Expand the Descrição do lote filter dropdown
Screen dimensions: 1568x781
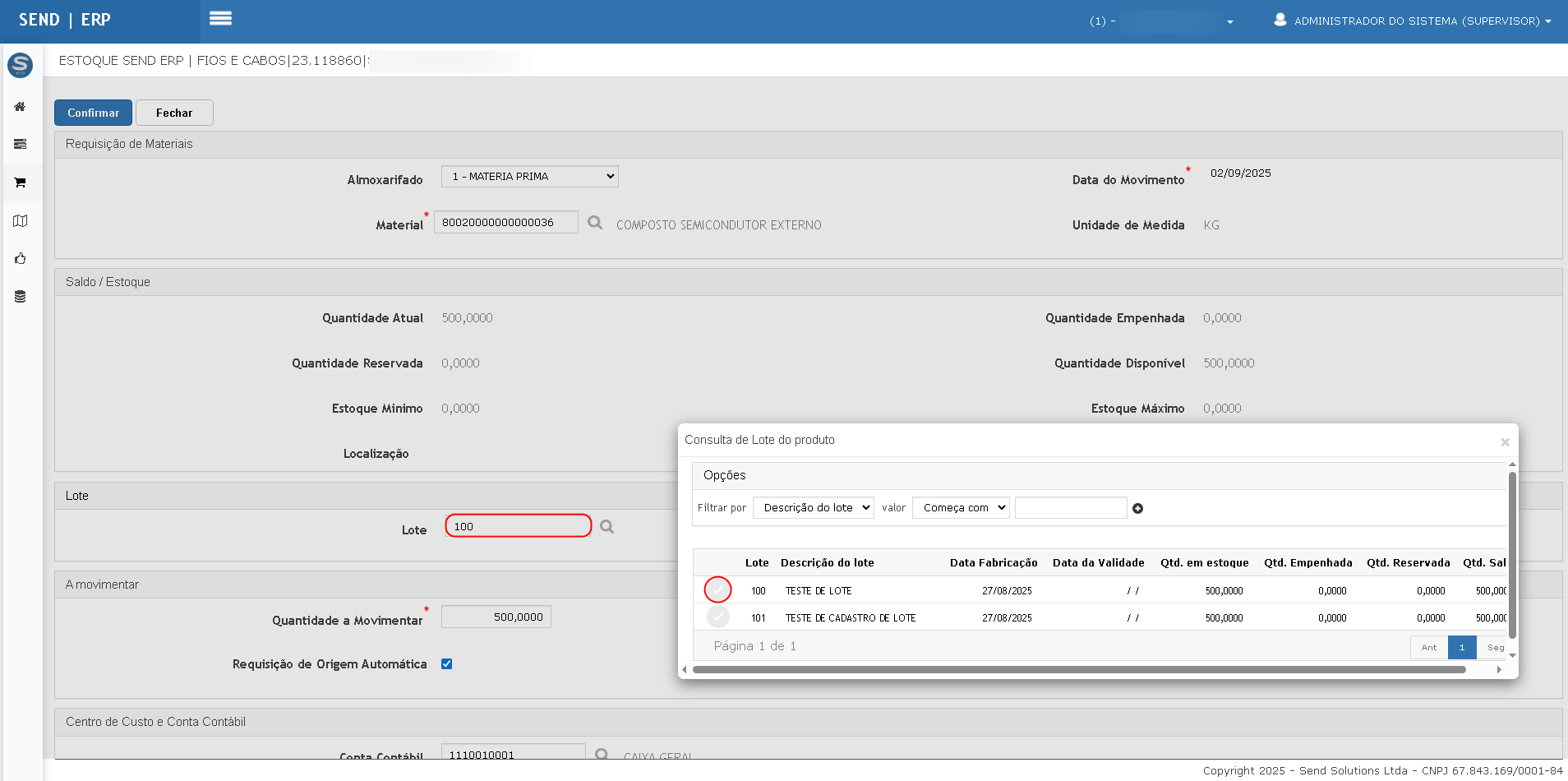813,508
